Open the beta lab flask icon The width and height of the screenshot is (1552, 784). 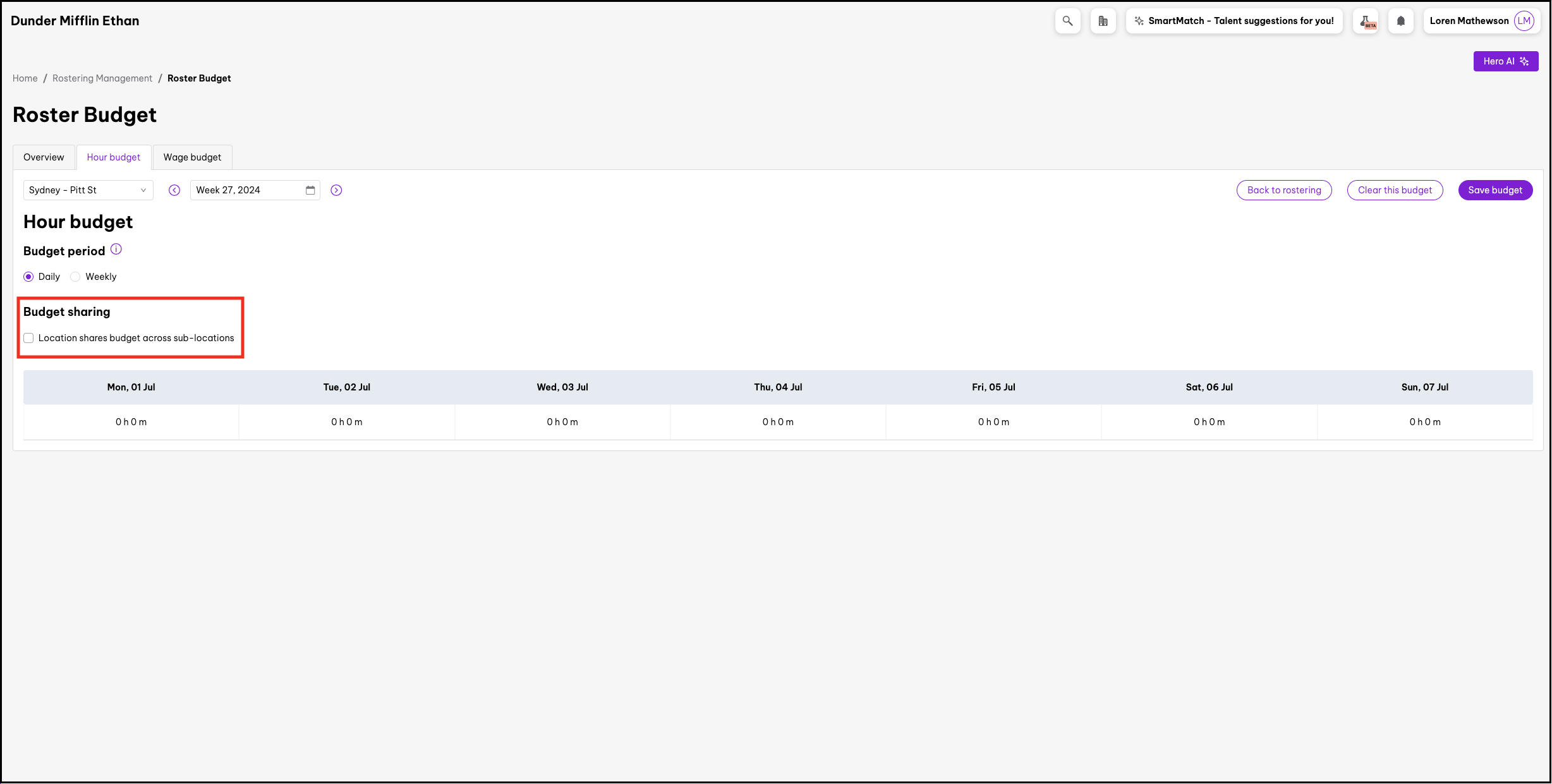[1366, 21]
